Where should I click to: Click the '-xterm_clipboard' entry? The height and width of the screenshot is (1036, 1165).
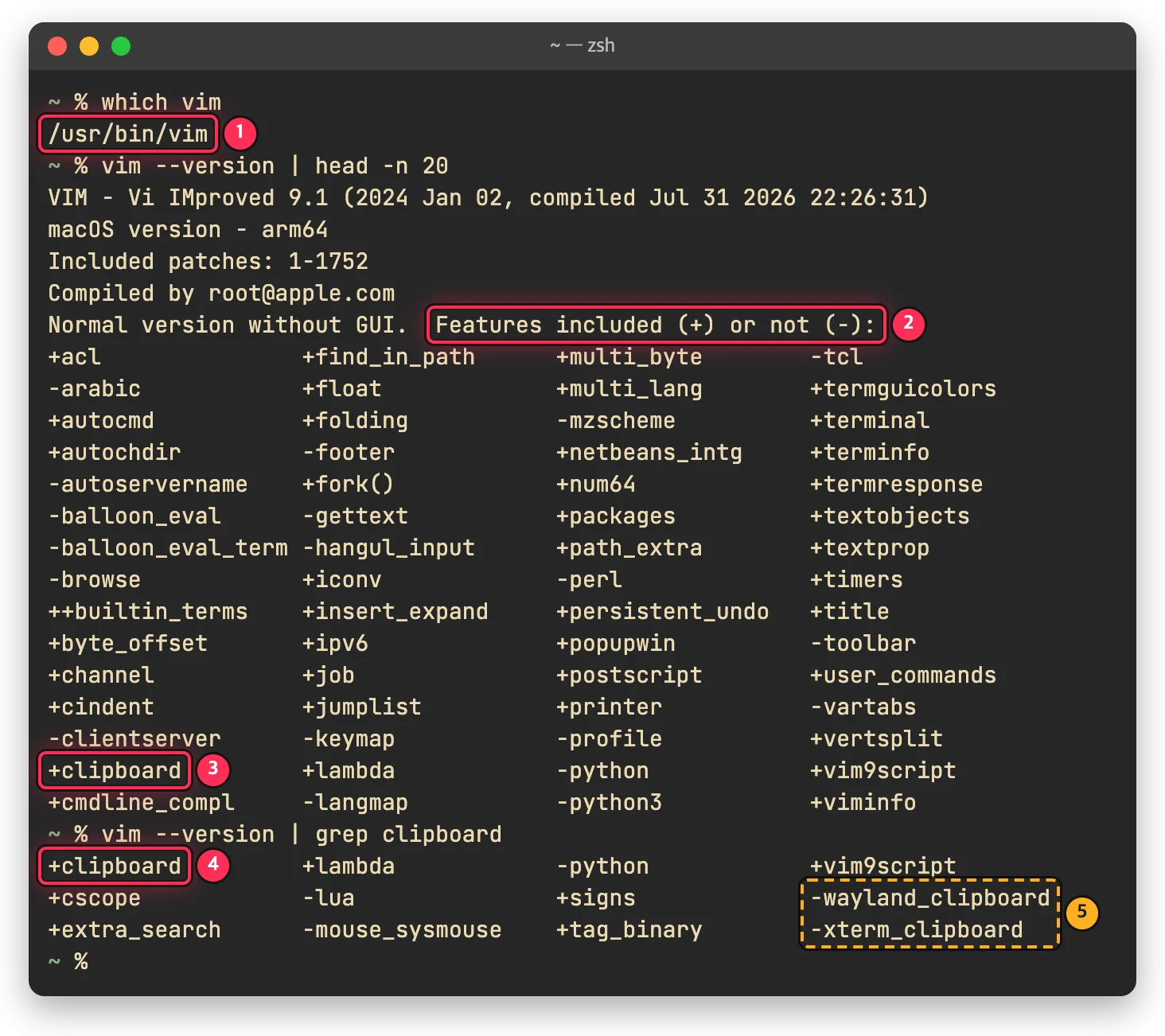[x=917, y=929]
